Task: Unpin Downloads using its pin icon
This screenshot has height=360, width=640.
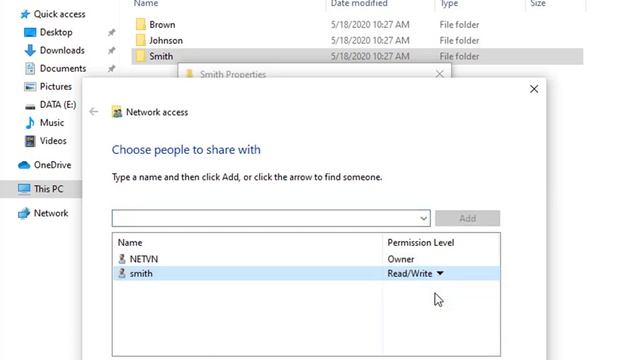Action: 111,50
